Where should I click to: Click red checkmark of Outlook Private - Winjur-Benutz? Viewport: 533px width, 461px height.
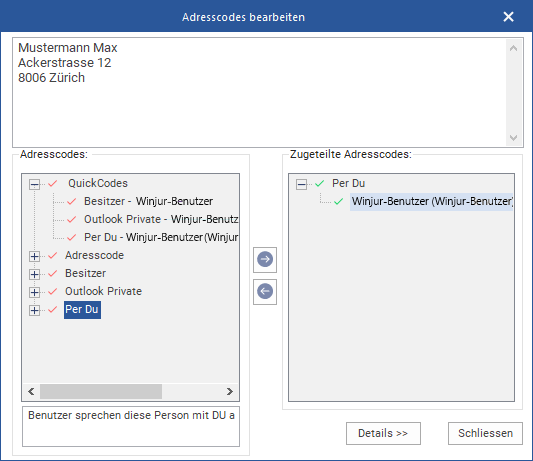tap(72, 220)
